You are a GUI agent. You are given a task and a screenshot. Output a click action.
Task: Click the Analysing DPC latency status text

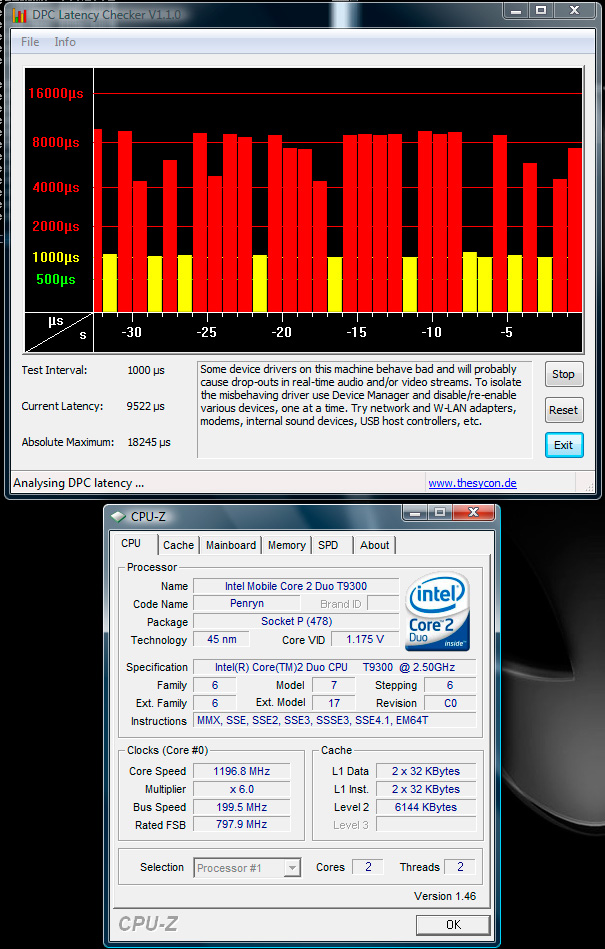(x=79, y=483)
